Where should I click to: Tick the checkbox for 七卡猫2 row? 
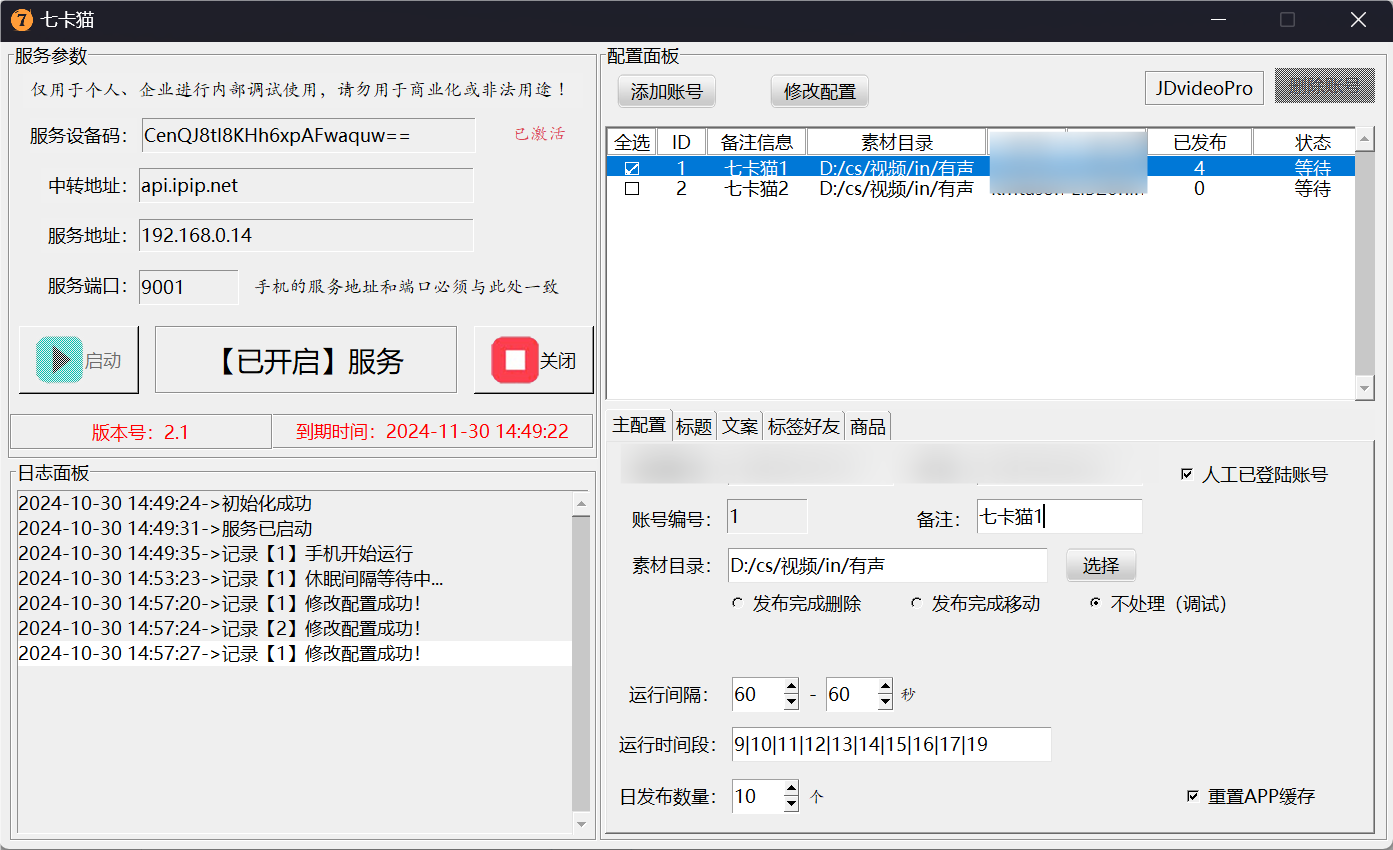point(632,188)
